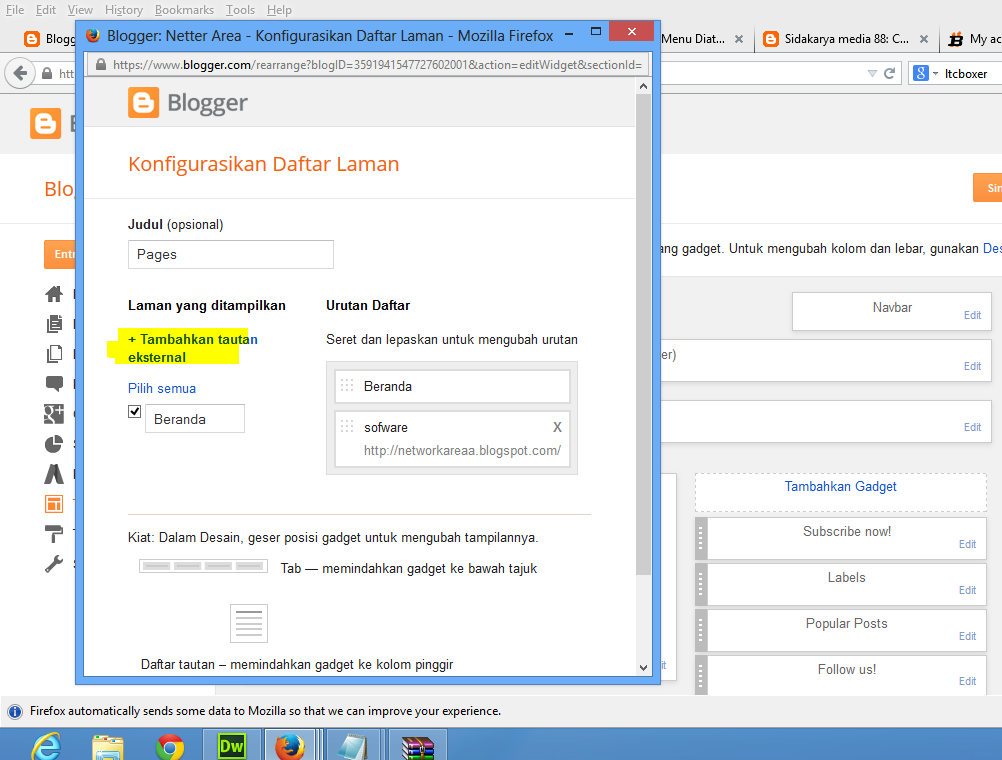Click Edit on the Labels gadget
Viewport: 1002px width, 760px height.
967,590
